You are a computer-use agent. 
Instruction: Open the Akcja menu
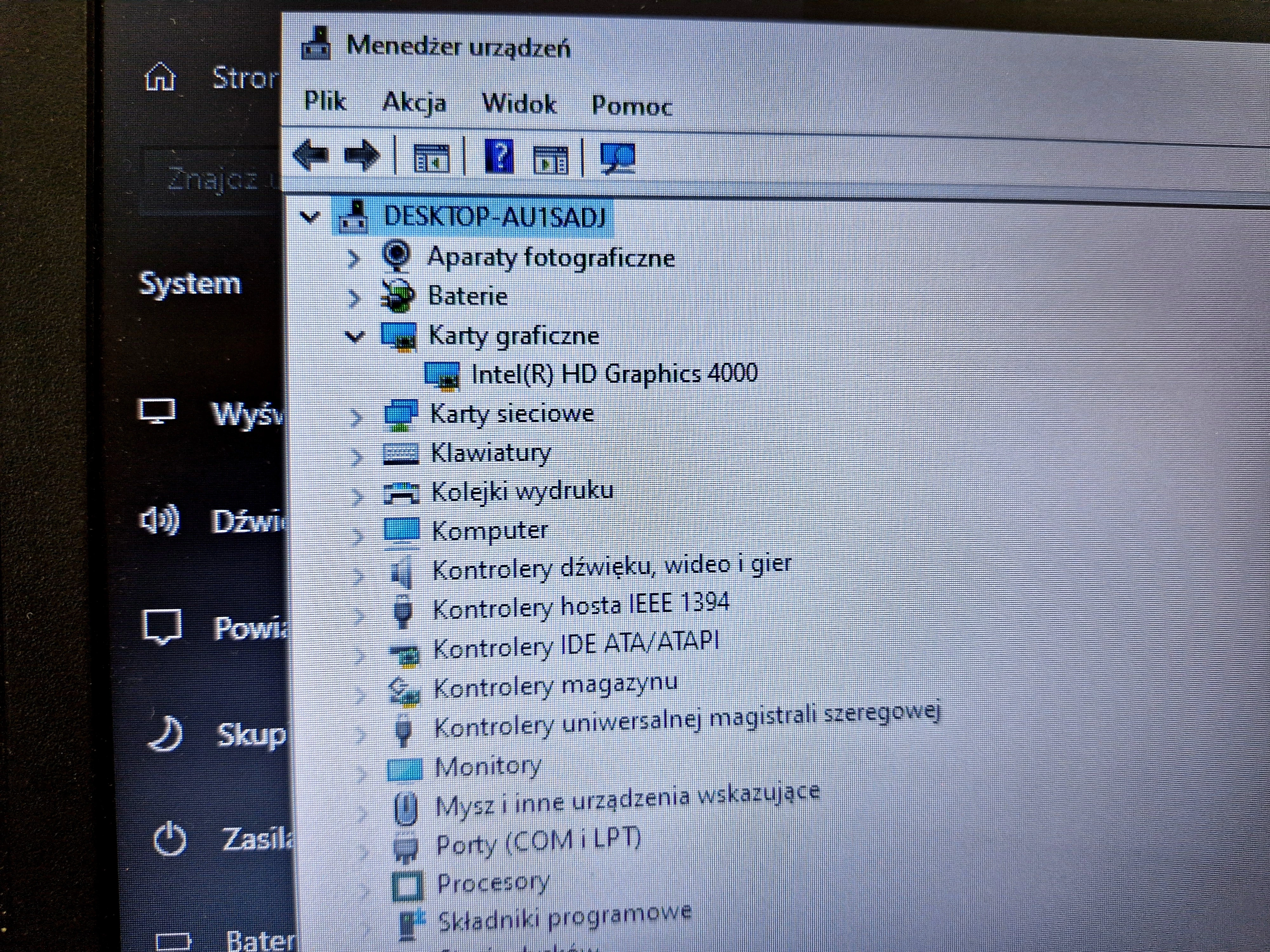(414, 103)
